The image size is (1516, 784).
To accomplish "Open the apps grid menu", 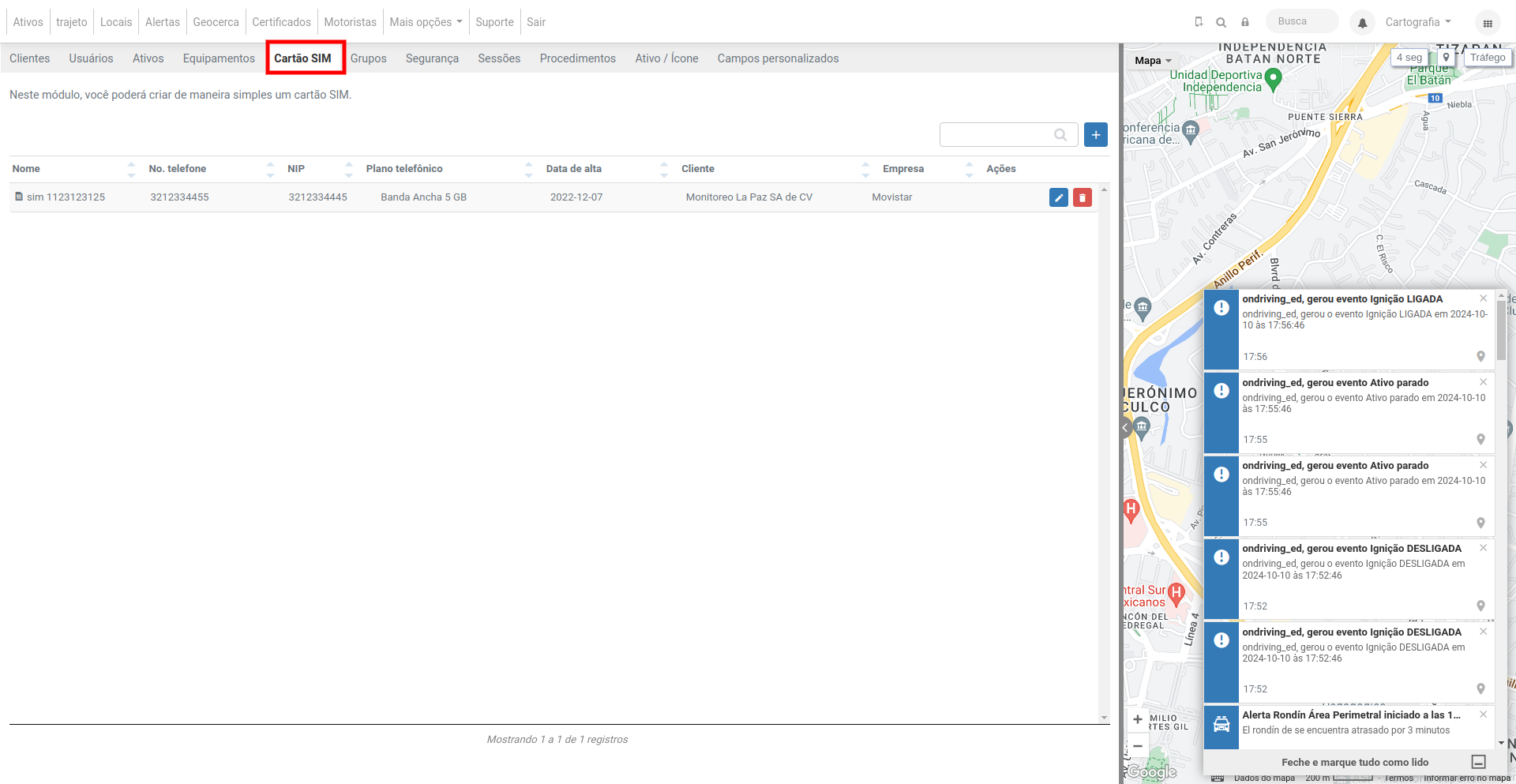I will click(x=1488, y=23).
